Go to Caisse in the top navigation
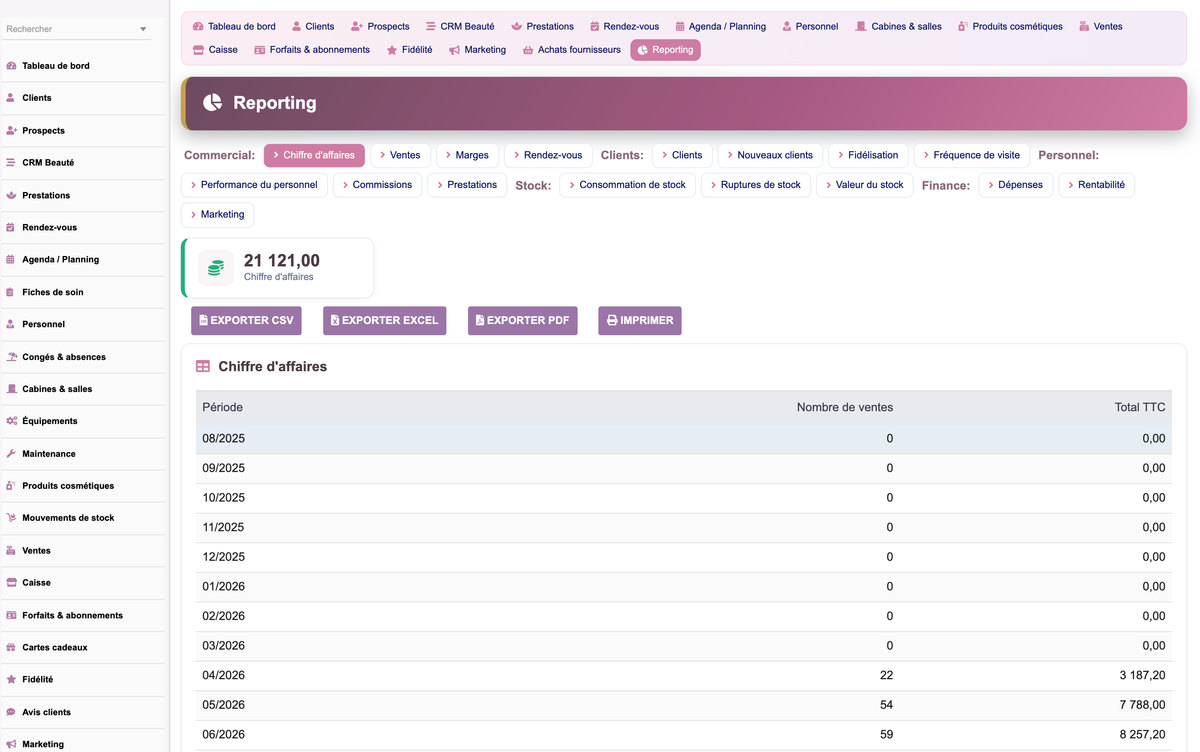 coord(215,50)
